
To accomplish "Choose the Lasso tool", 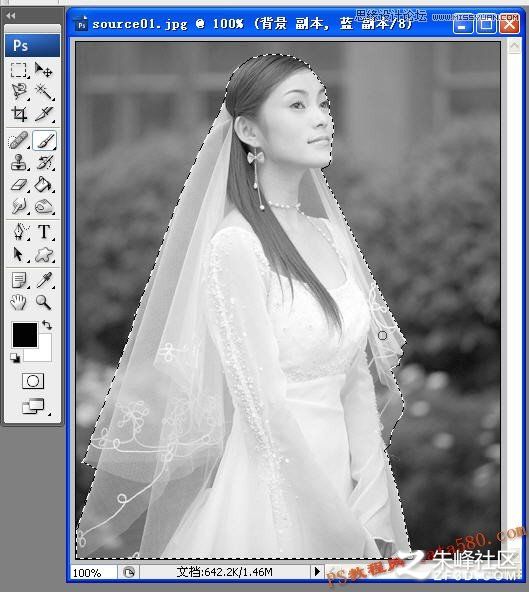I will click(19, 92).
